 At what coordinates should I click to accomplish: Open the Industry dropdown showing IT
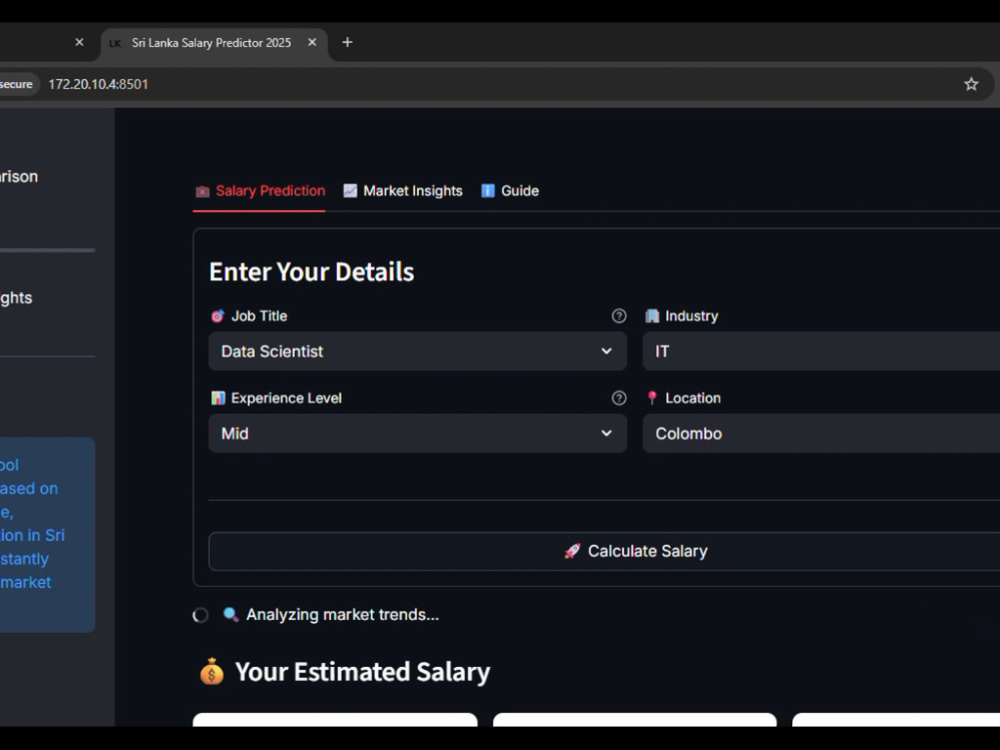(821, 351)
